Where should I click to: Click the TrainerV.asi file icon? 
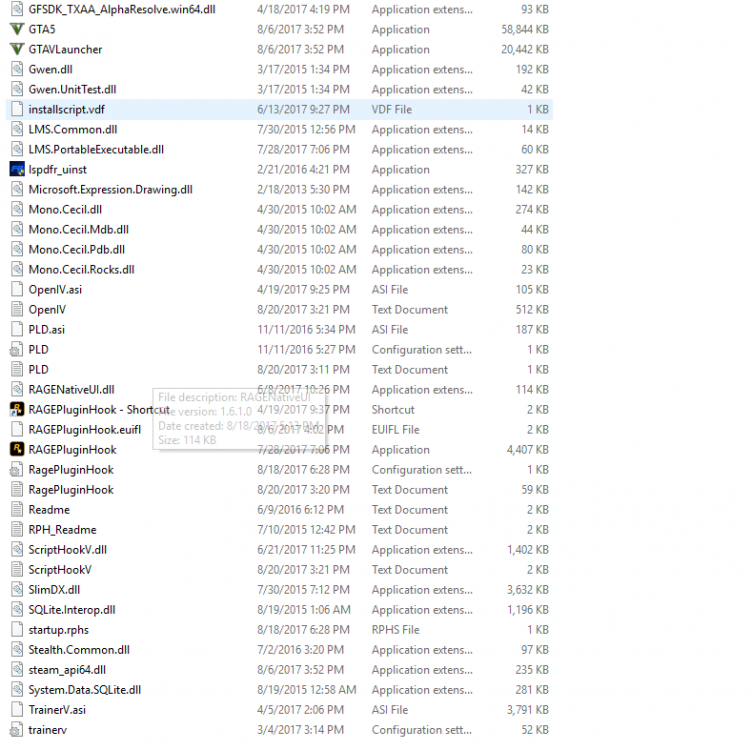click(17, 709)
